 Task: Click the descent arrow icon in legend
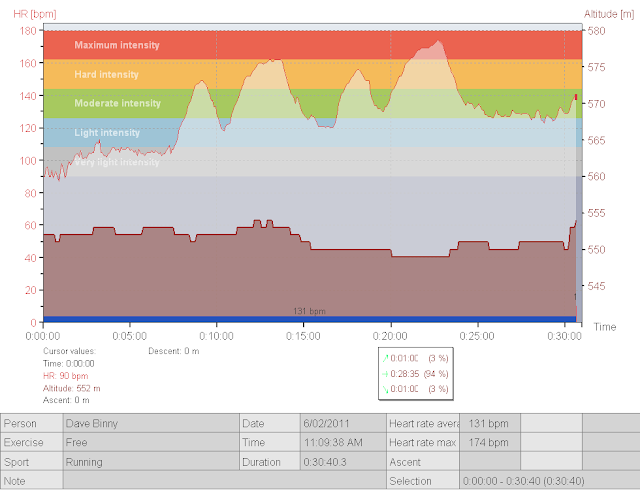(x=385, y=389)
